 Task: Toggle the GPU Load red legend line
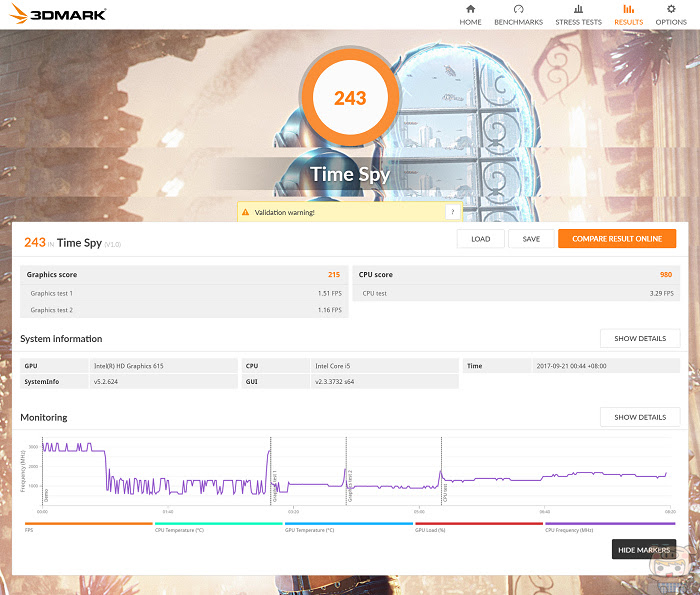point(479,524)
